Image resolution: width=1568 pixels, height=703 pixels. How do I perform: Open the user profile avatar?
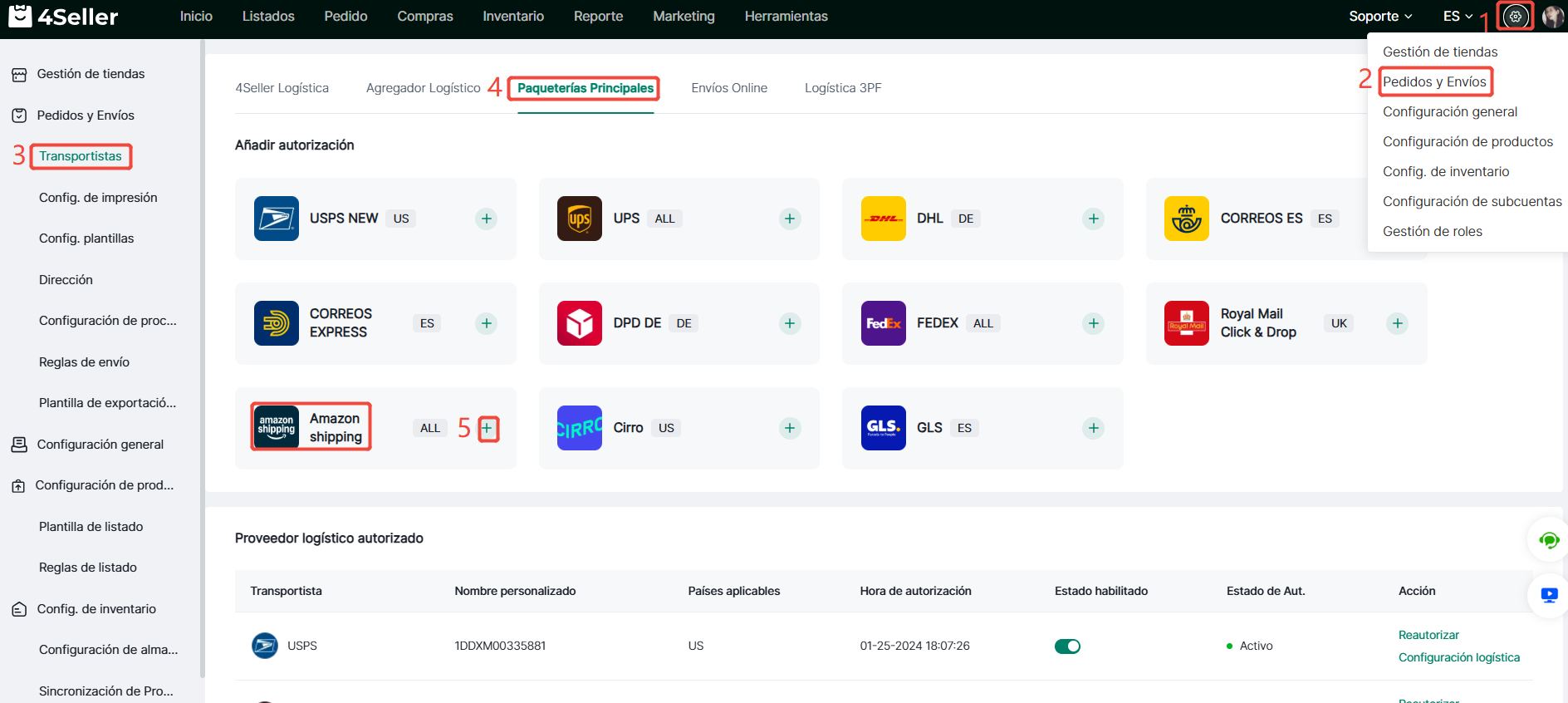click(x=1552, y=17)
